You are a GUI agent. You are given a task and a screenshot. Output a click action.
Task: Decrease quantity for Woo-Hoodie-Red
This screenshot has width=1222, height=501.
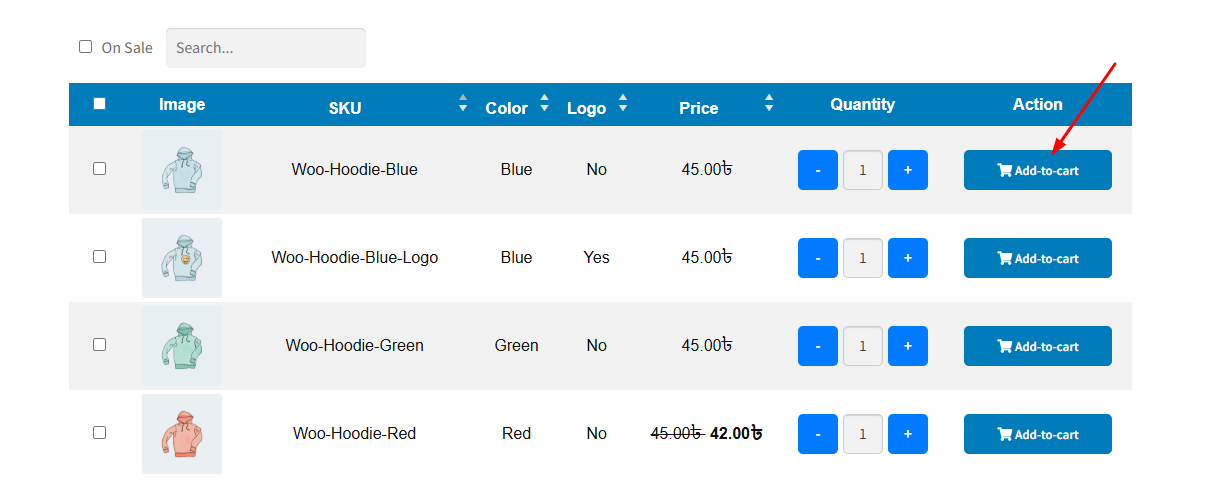click(817, 434)
